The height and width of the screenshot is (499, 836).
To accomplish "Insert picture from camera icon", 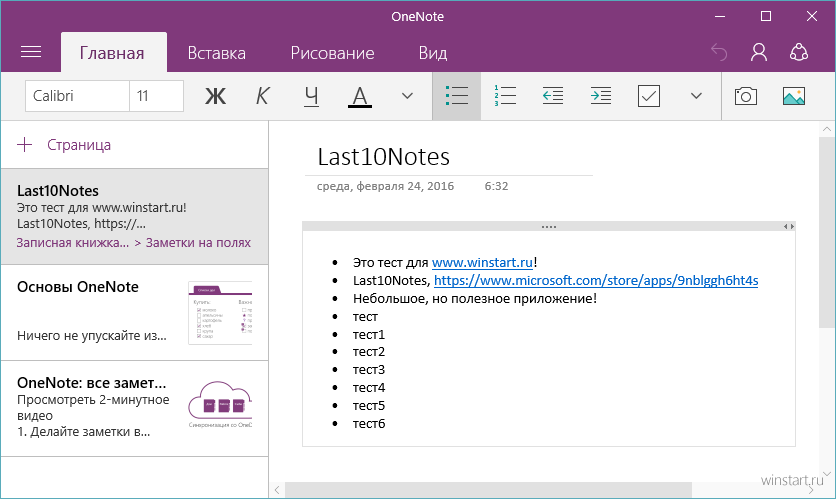I will click(745, 96).
